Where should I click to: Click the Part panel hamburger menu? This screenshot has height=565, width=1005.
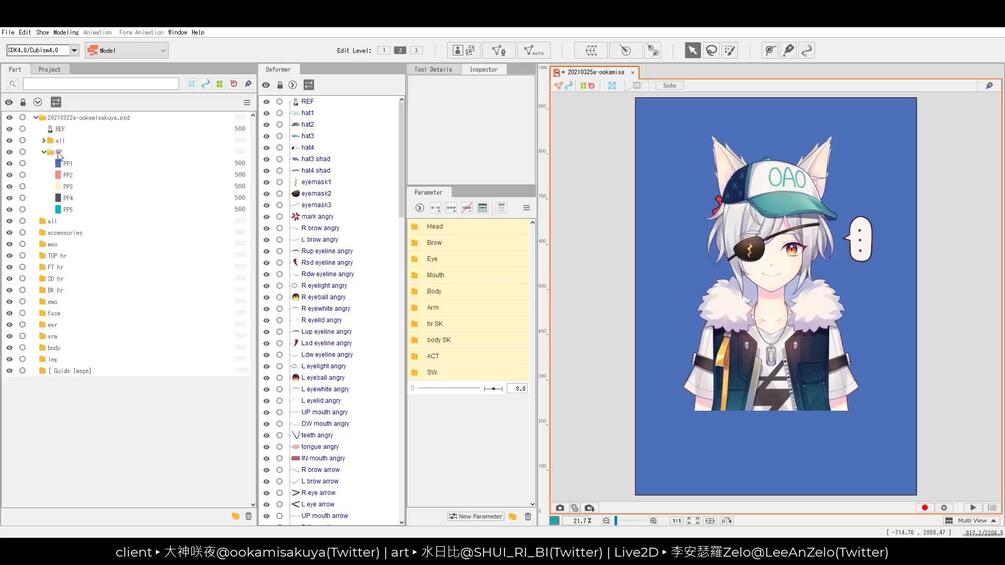247,102
